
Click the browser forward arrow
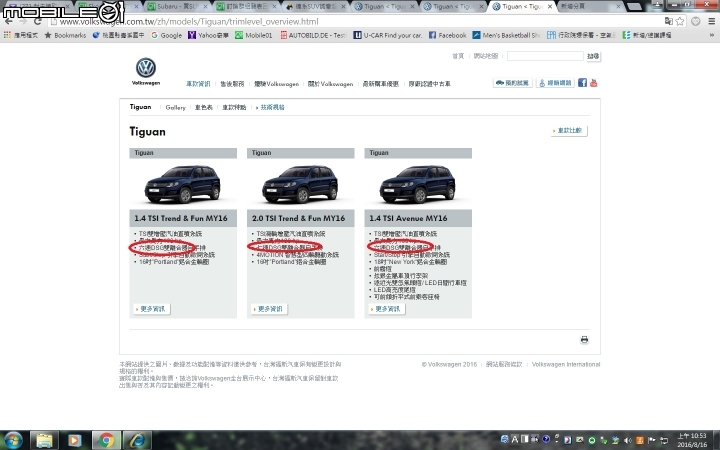tap(23, 21)
